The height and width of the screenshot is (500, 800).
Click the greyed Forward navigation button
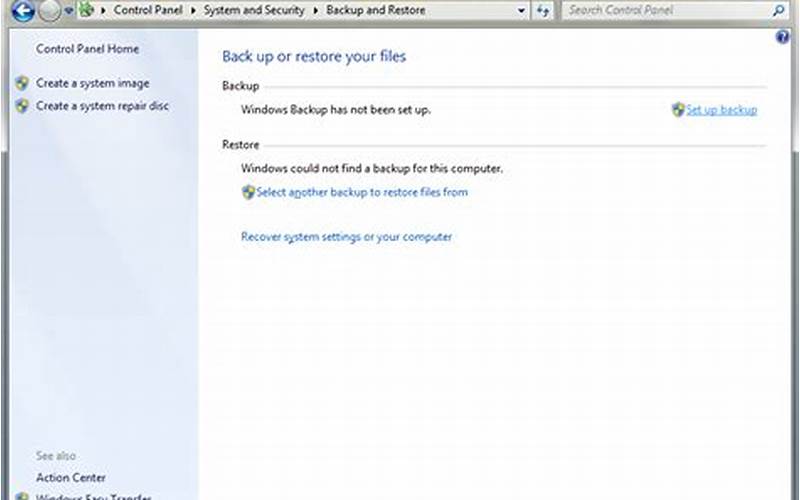pos(50,10)
